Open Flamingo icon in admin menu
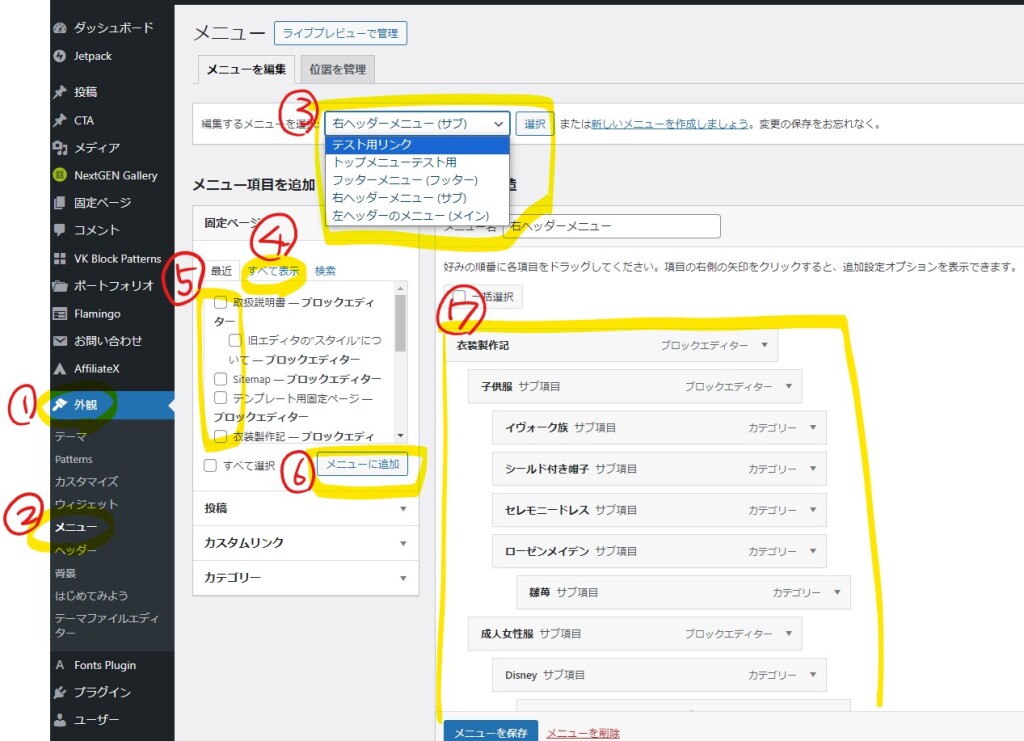Viewport: 1024px width, 741px height. coord(60,313)
